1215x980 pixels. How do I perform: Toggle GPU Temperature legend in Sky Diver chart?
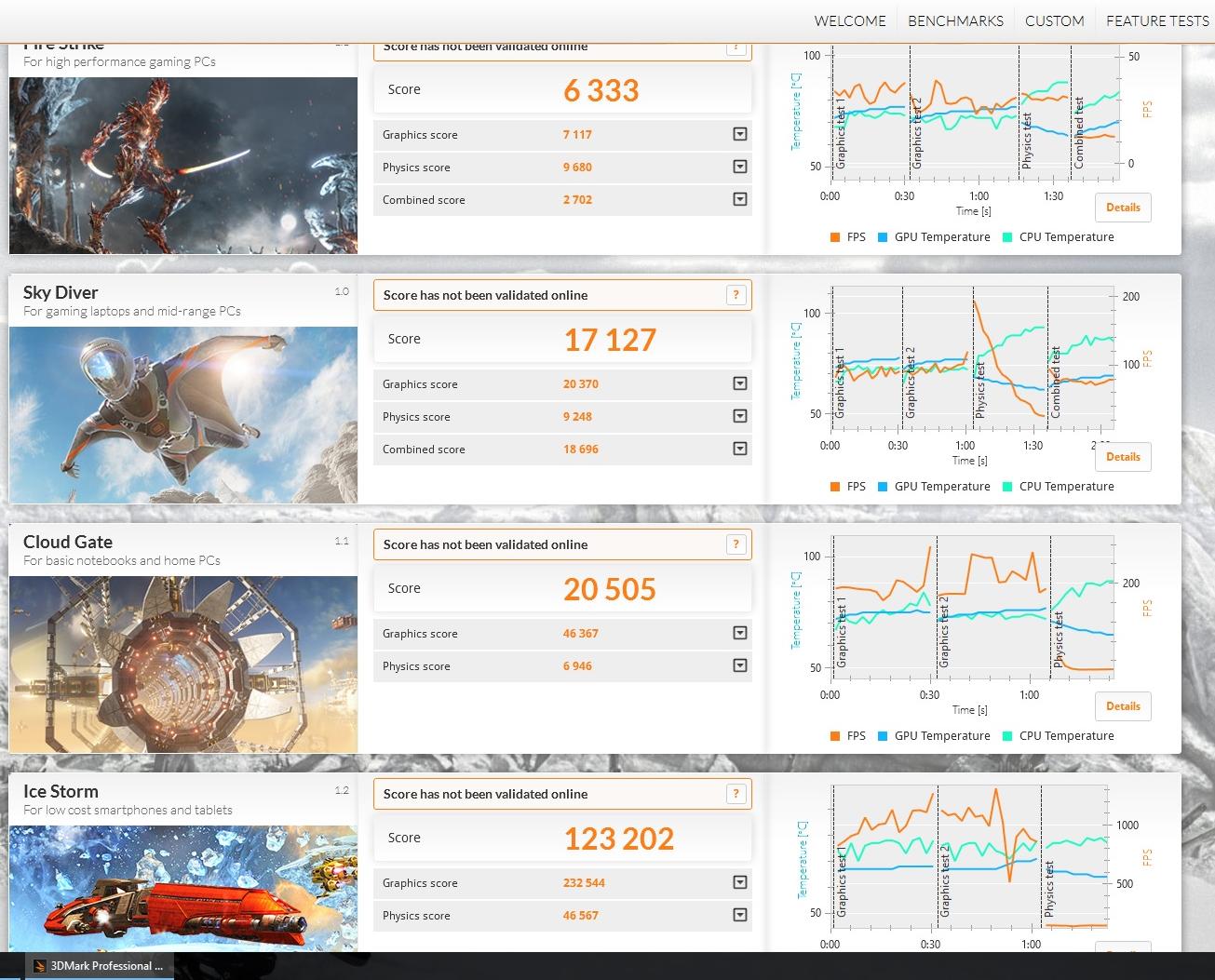click(x=934, y=487)
